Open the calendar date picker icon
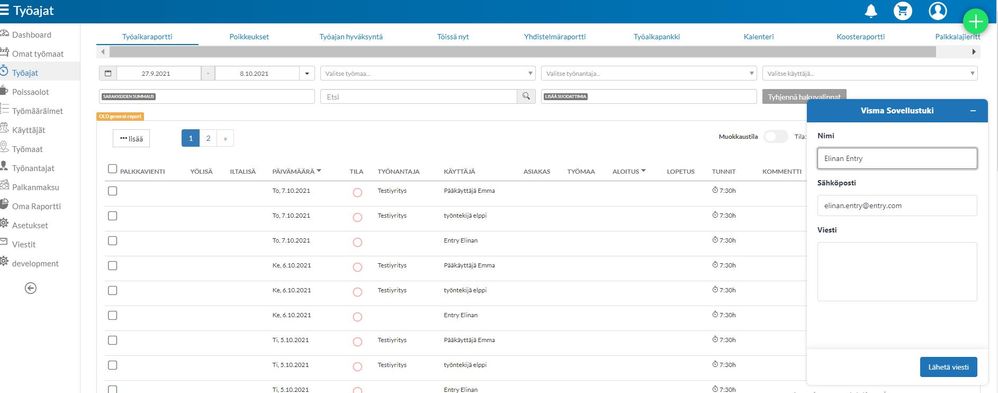Viewport: 998px width, 393px height. 108,73
